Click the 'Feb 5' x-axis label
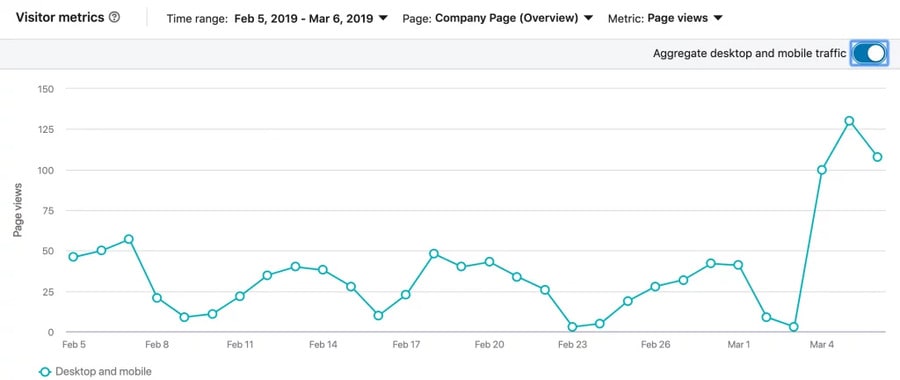This screenshot has width=900, height=380. [73, 345]
